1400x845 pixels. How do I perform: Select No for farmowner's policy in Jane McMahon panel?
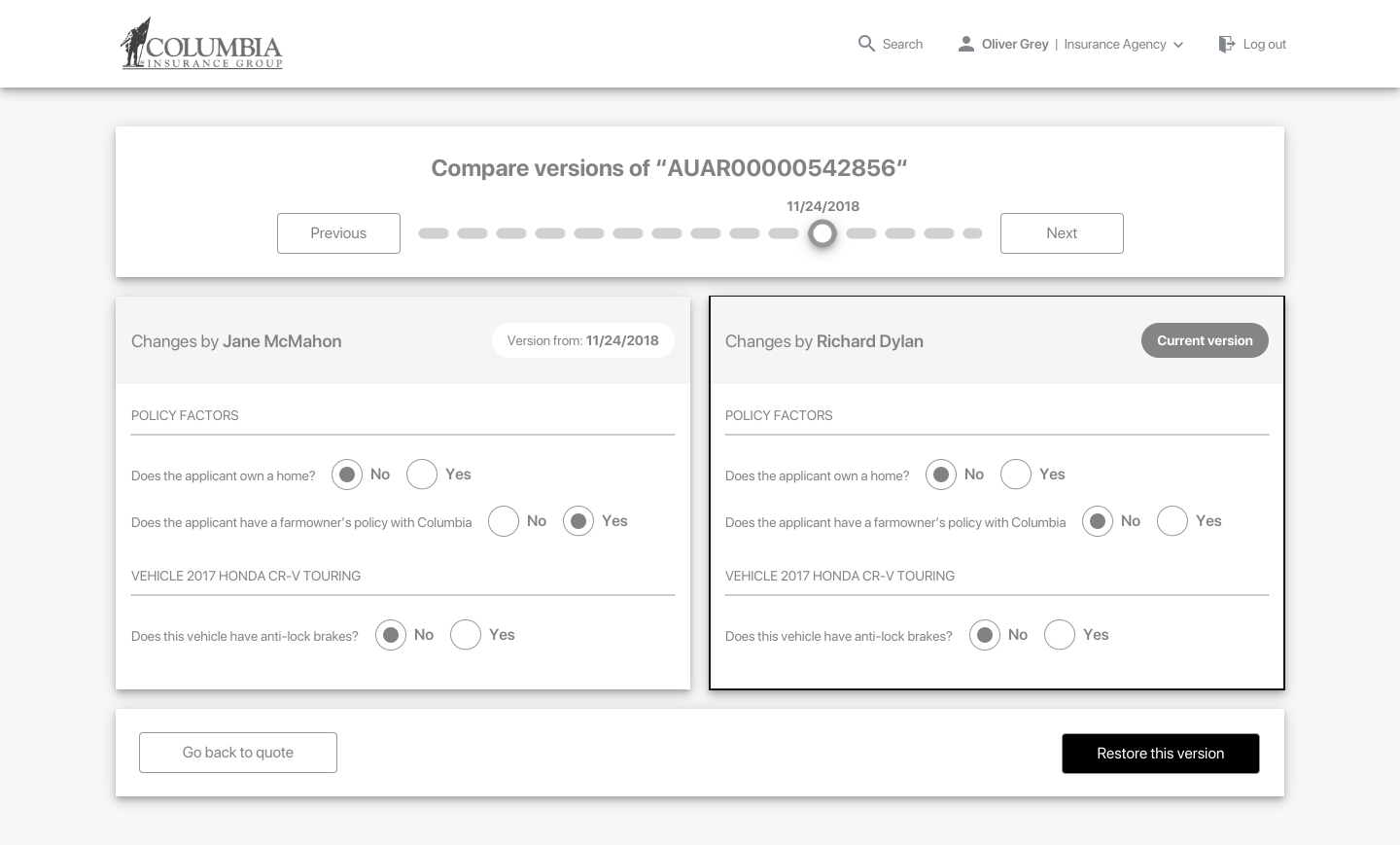[x=504, y=521]
